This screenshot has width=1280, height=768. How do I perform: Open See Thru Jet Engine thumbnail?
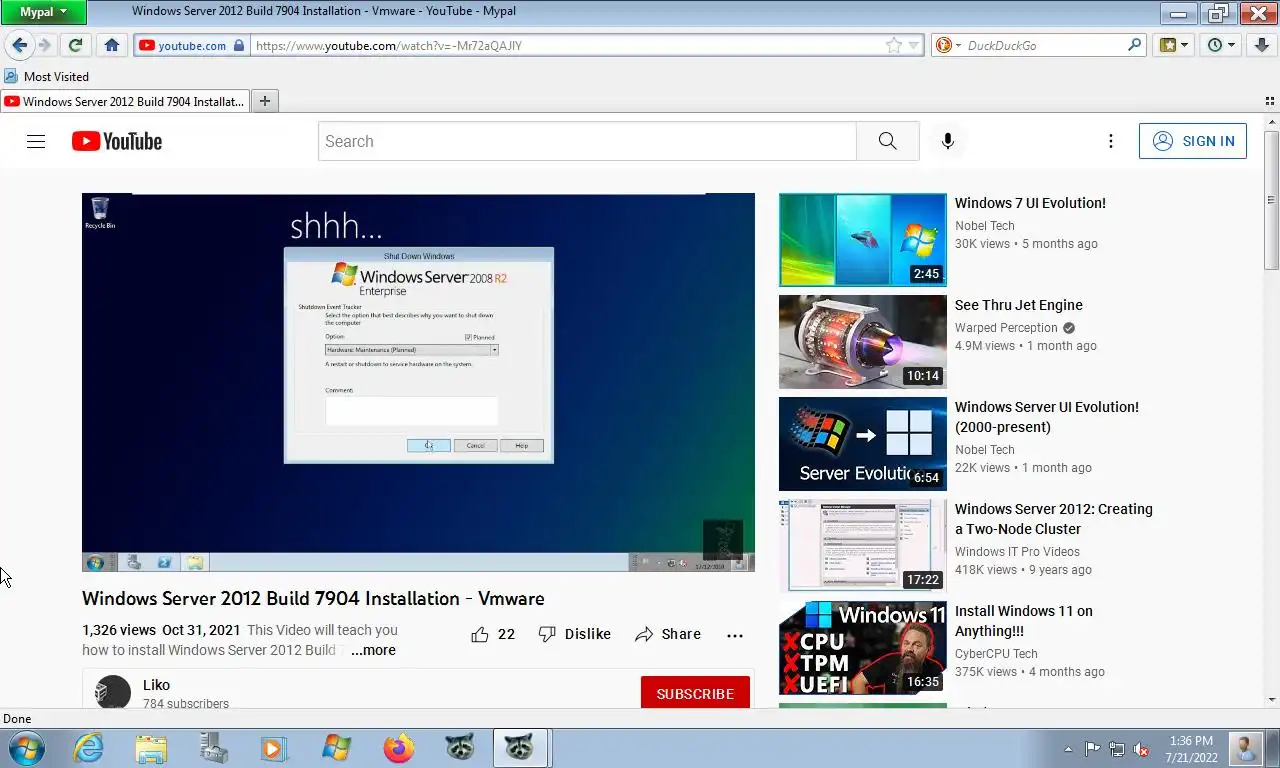(862, 342)
